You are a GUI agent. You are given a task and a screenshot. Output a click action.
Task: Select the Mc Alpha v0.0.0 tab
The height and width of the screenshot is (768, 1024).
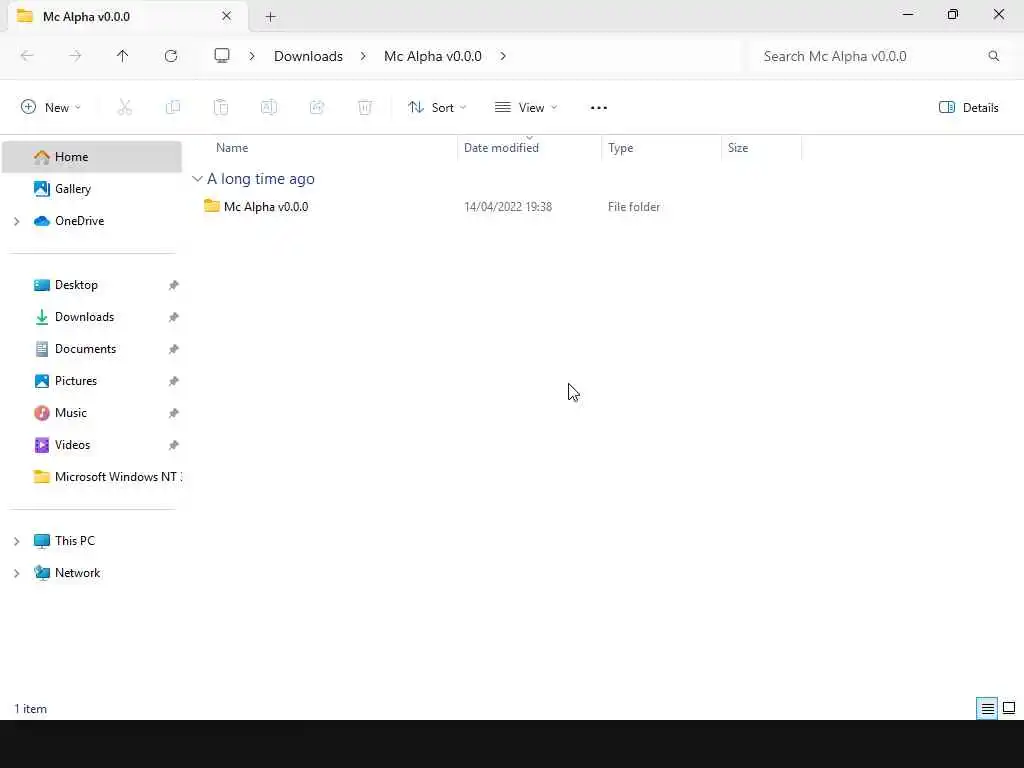(127, 16)
